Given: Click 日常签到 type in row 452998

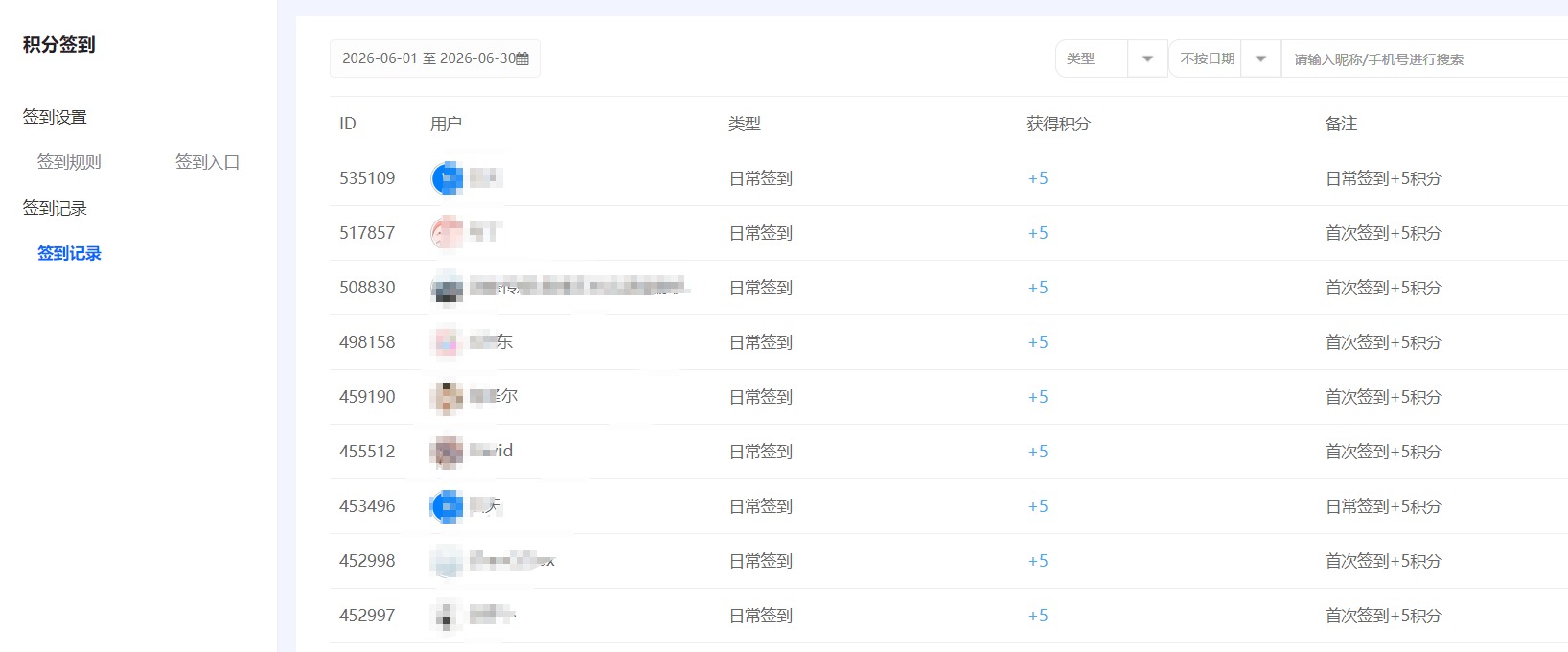Looking at the screenshot, I should pyautogui.click(x=761, y=561).
